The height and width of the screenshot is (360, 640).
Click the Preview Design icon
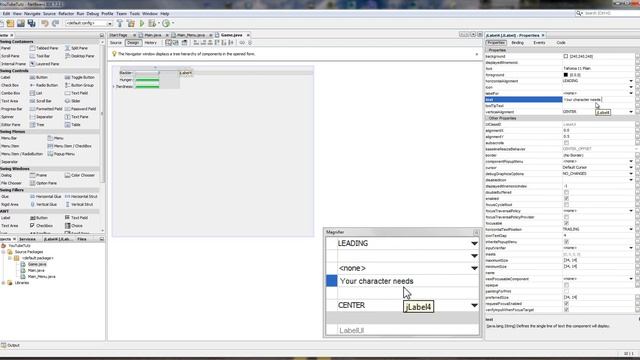(184, 42)
